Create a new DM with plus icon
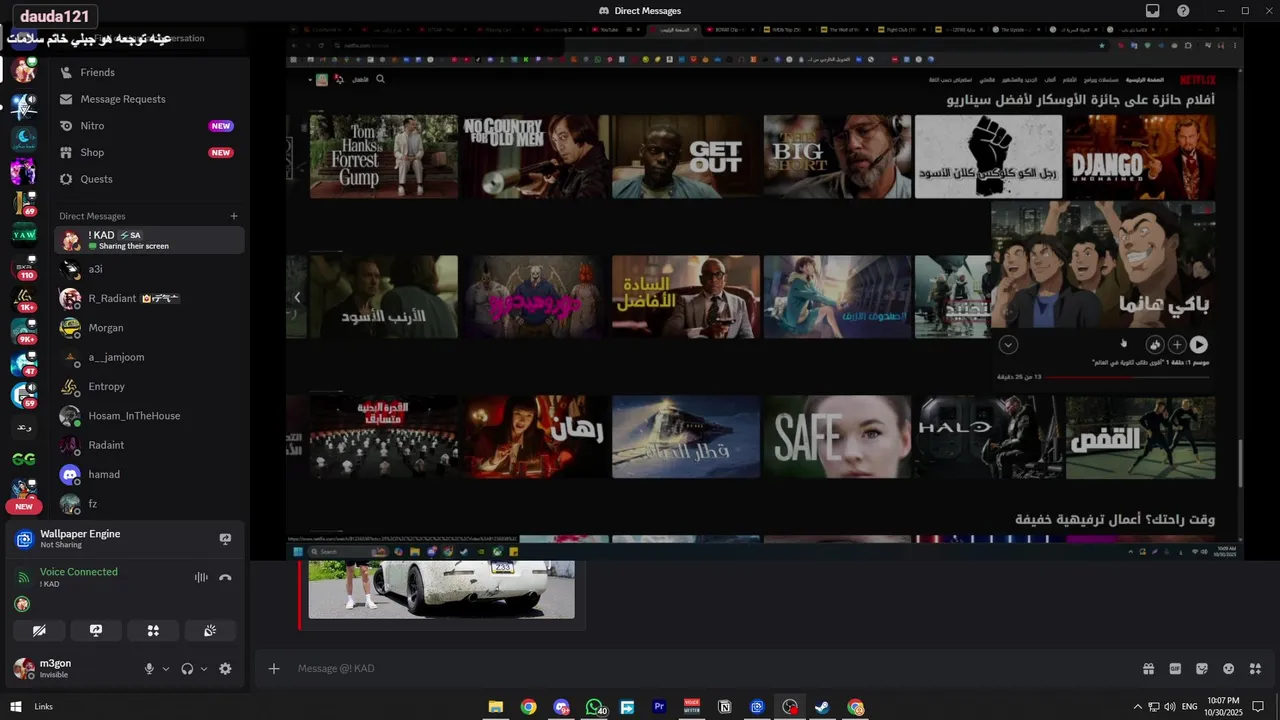The width and height of the screenshot is (1280, 720). coord(234,216)
